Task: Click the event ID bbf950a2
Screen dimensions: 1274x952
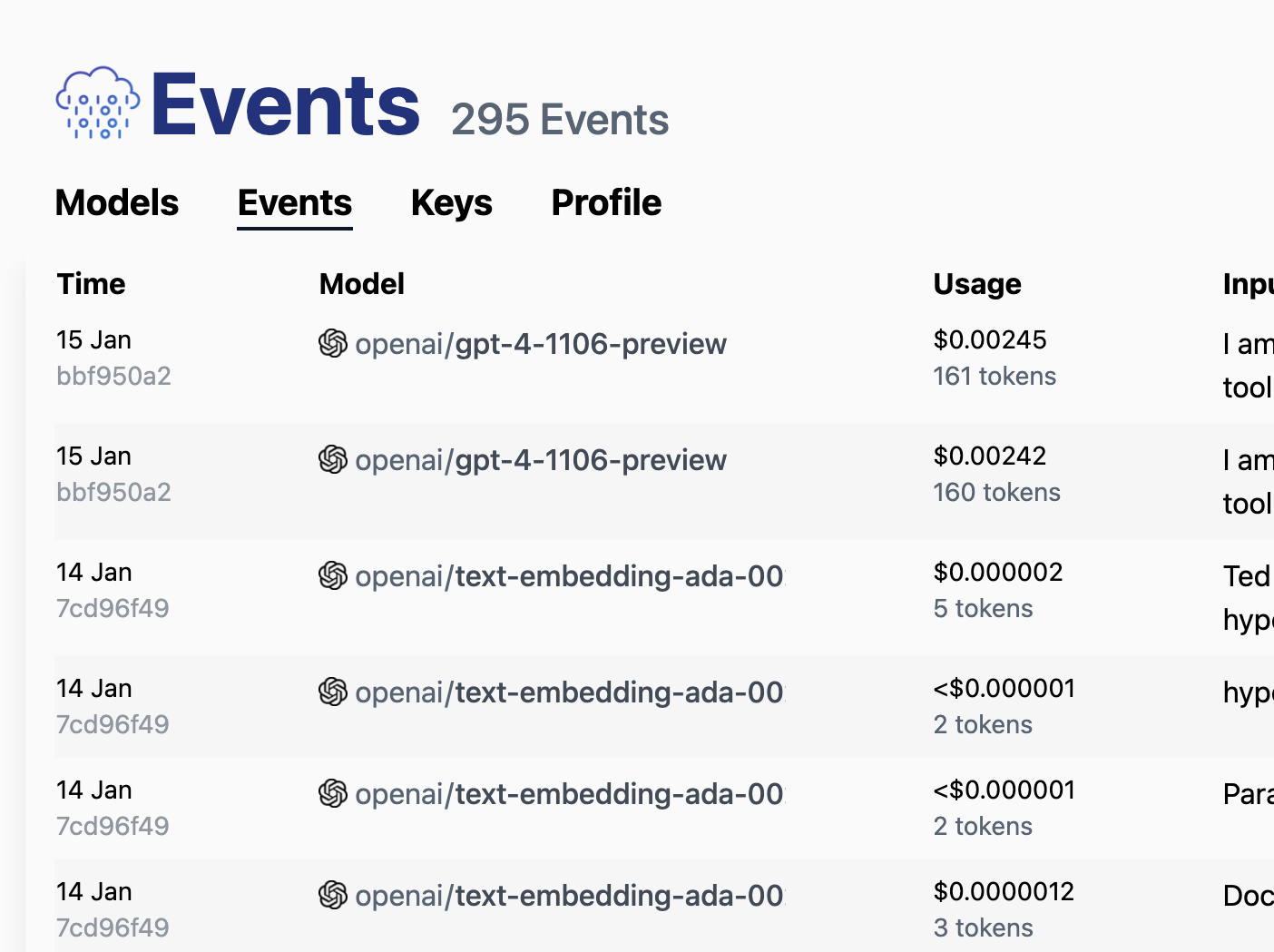Action: click(x=113, y=375)
